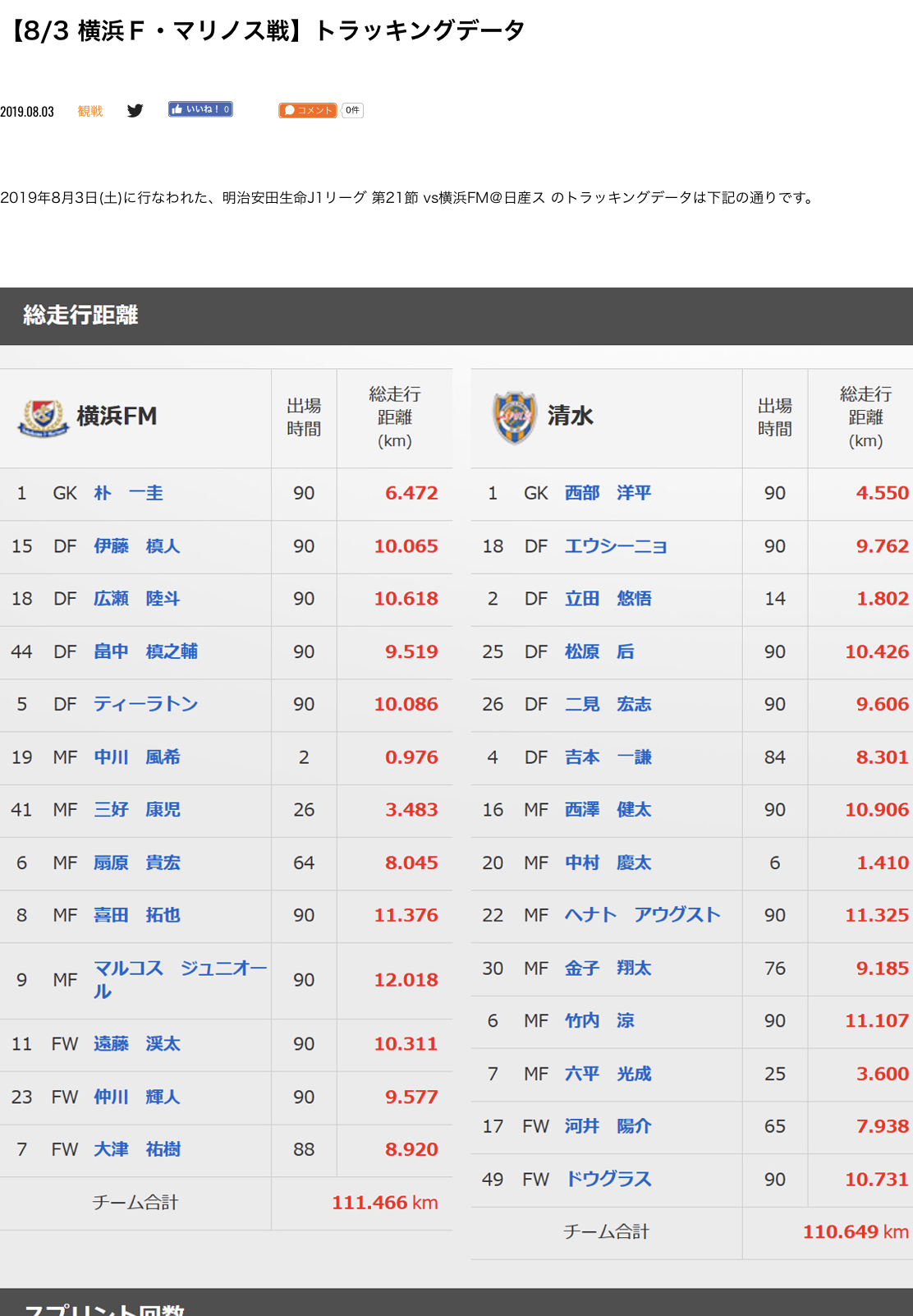The image size is (913, 1316).
Task: Click the Twitter bird share icon
Action: tap(135, 111)
